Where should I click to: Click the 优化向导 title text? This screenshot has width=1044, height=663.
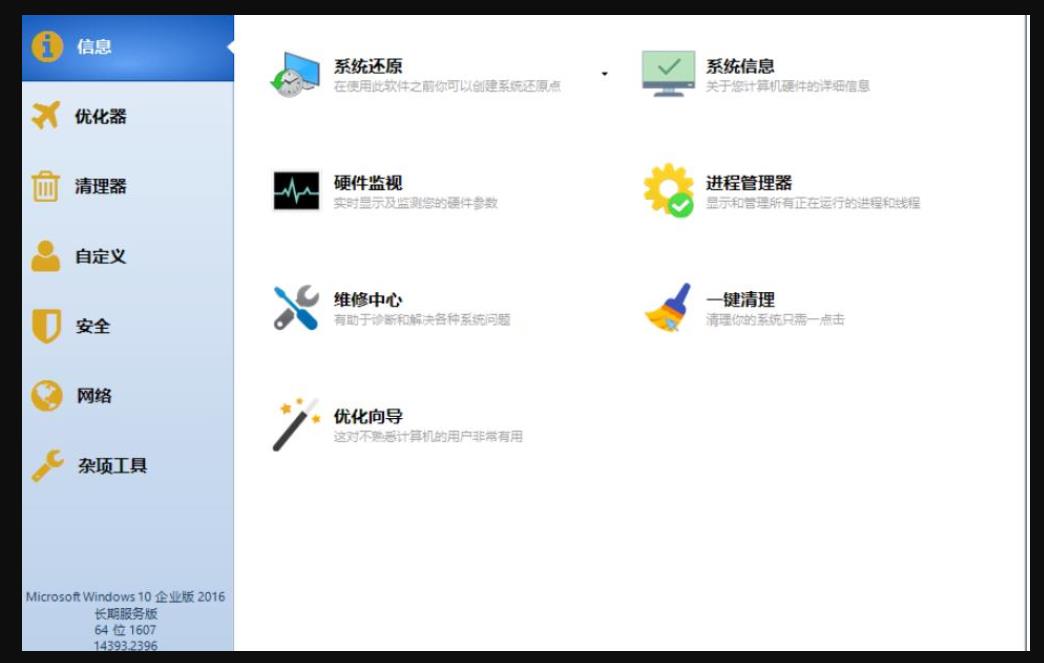(368, 416)
